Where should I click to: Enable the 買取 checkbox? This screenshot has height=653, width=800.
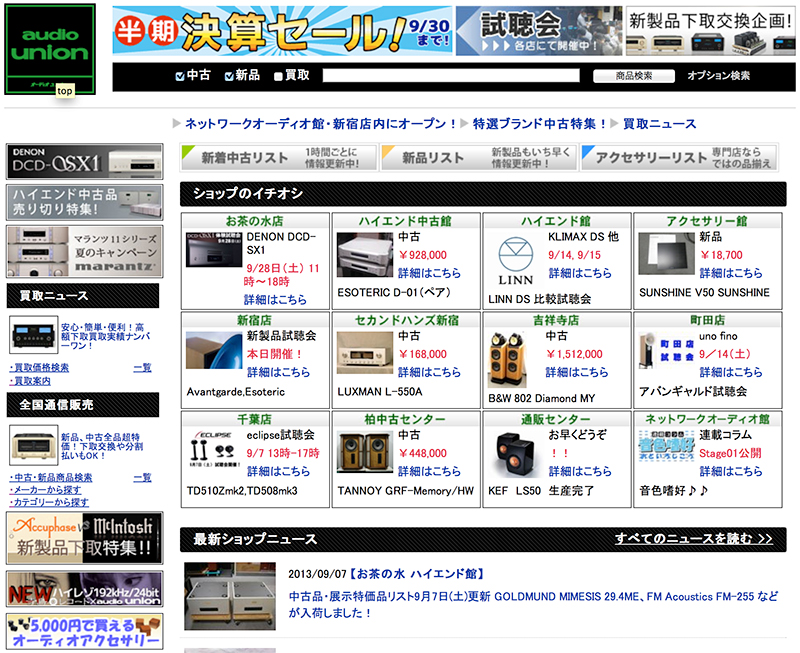click(278, 77)
